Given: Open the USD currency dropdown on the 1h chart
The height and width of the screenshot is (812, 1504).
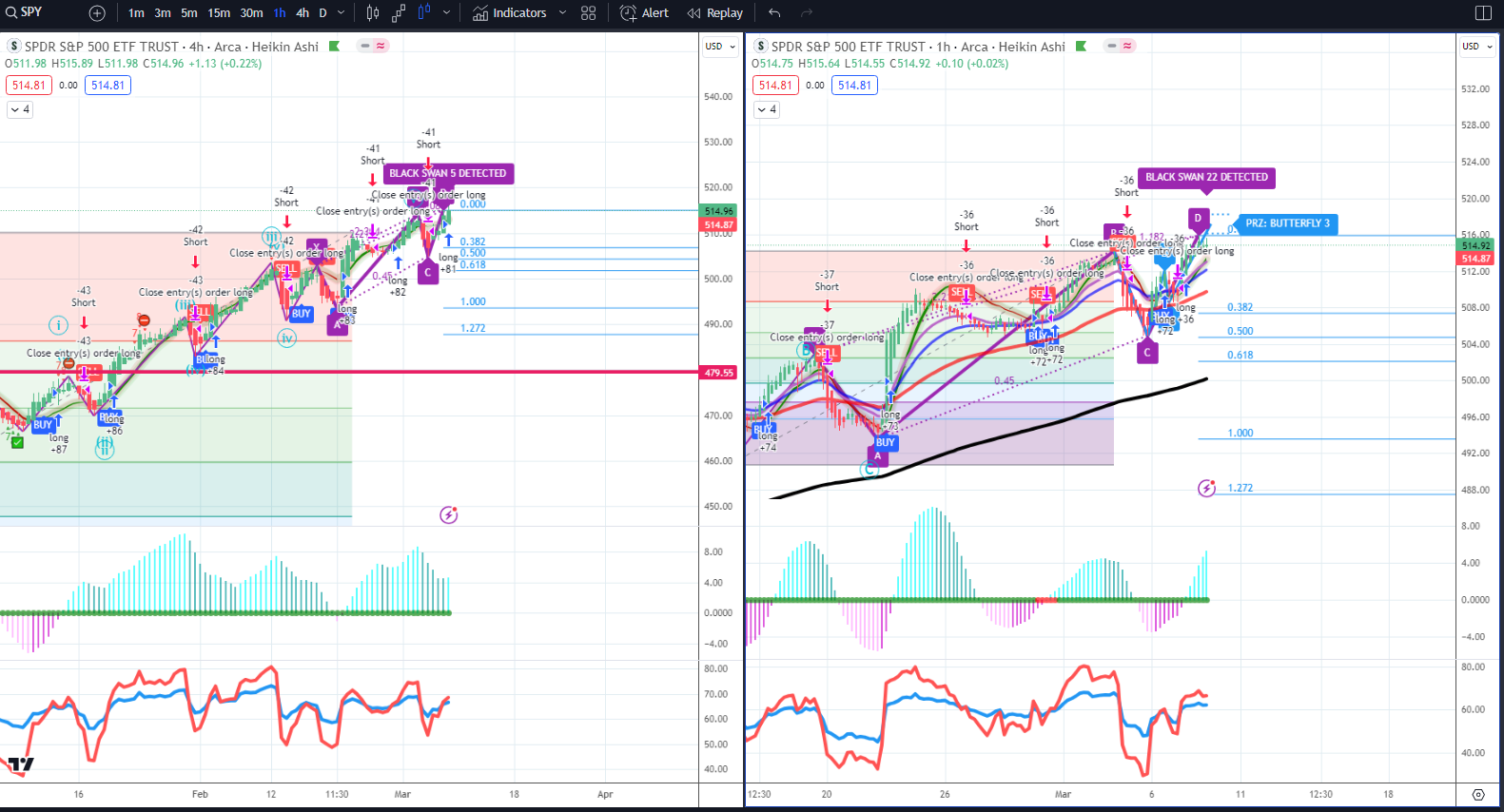Looking at the screenshot, I should coord(1476,46).
